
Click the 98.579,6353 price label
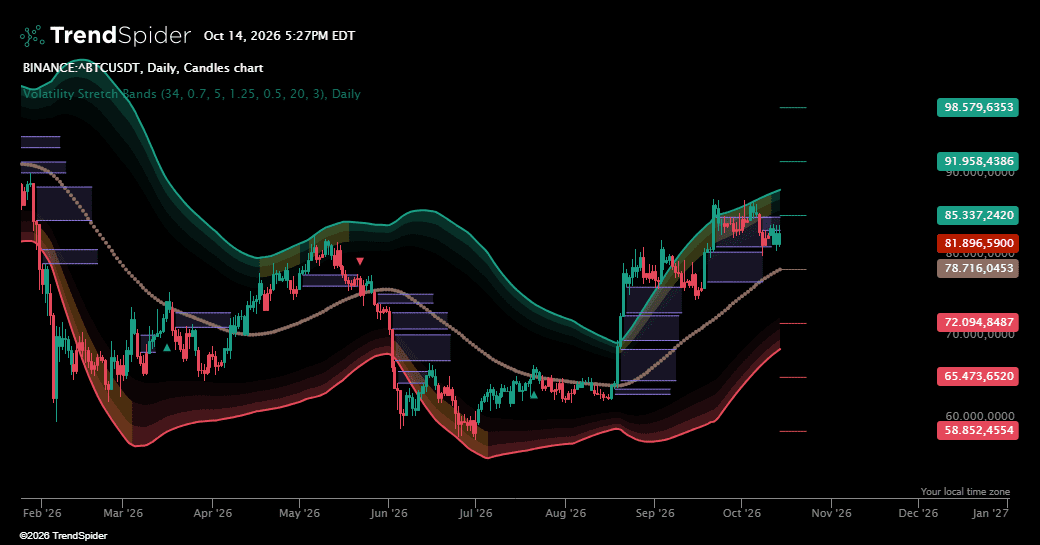coord(978,107)
